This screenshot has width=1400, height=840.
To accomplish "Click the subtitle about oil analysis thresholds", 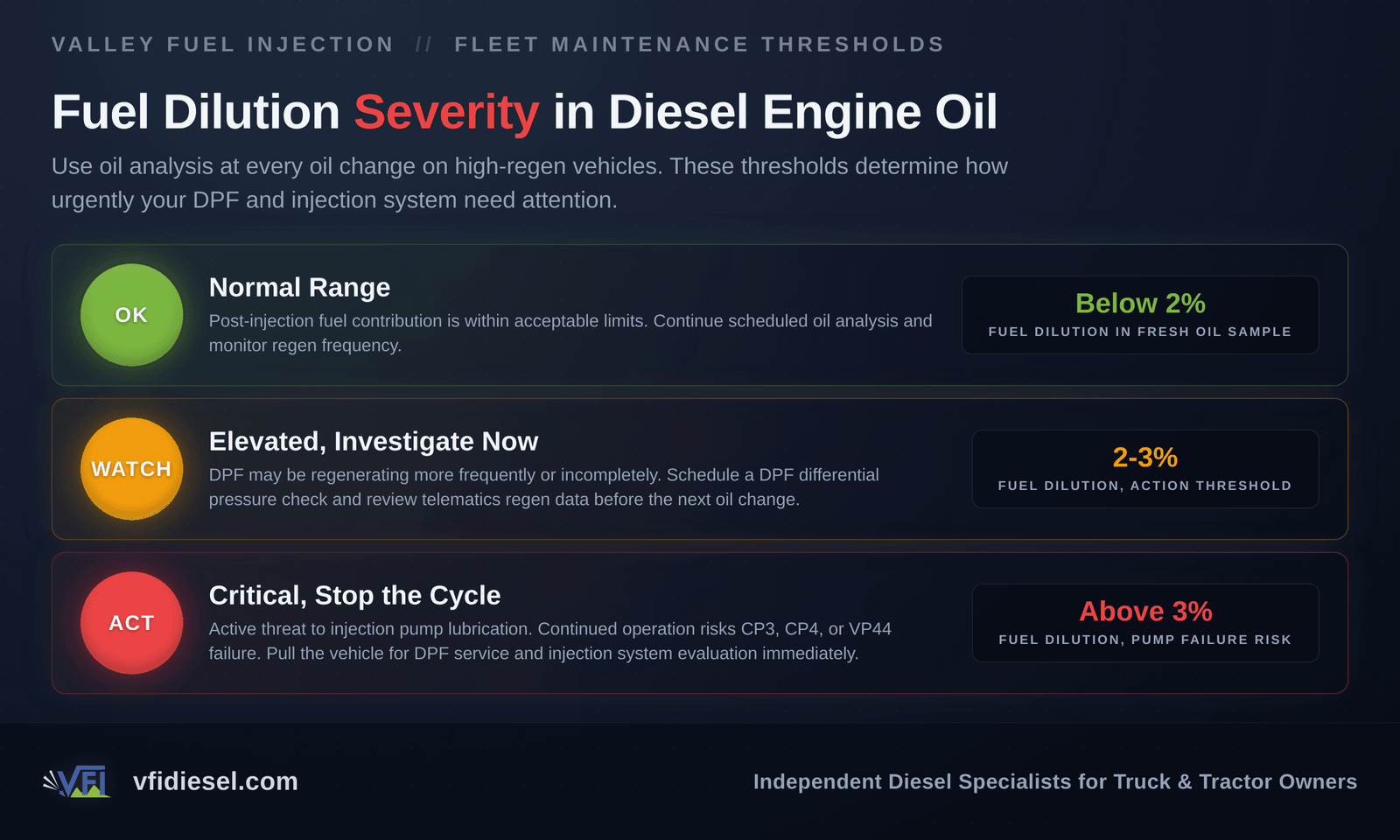I will pos(529,183).
